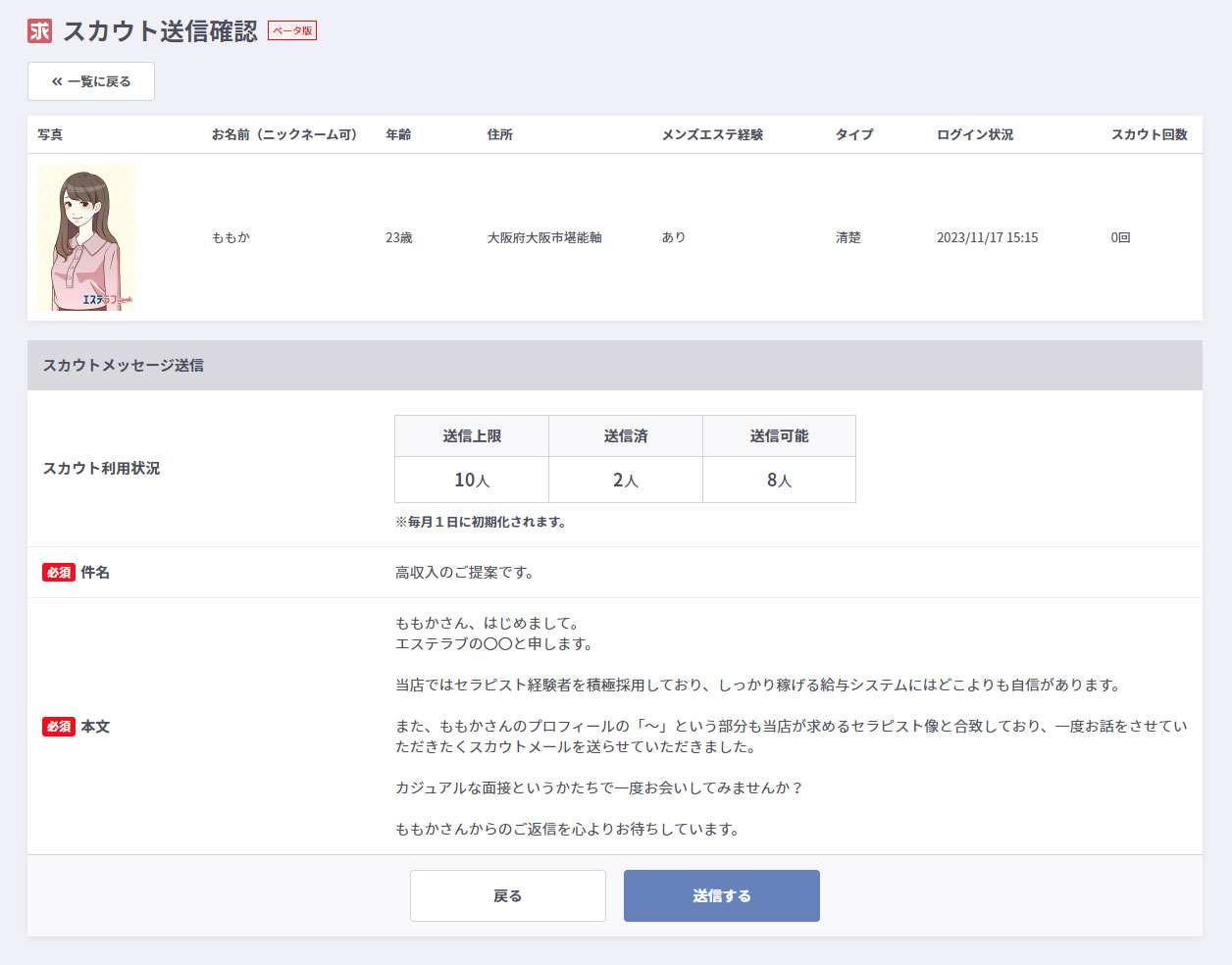Click the 送信上限 10人 cell
The image size is (1232, 965).
472,480
